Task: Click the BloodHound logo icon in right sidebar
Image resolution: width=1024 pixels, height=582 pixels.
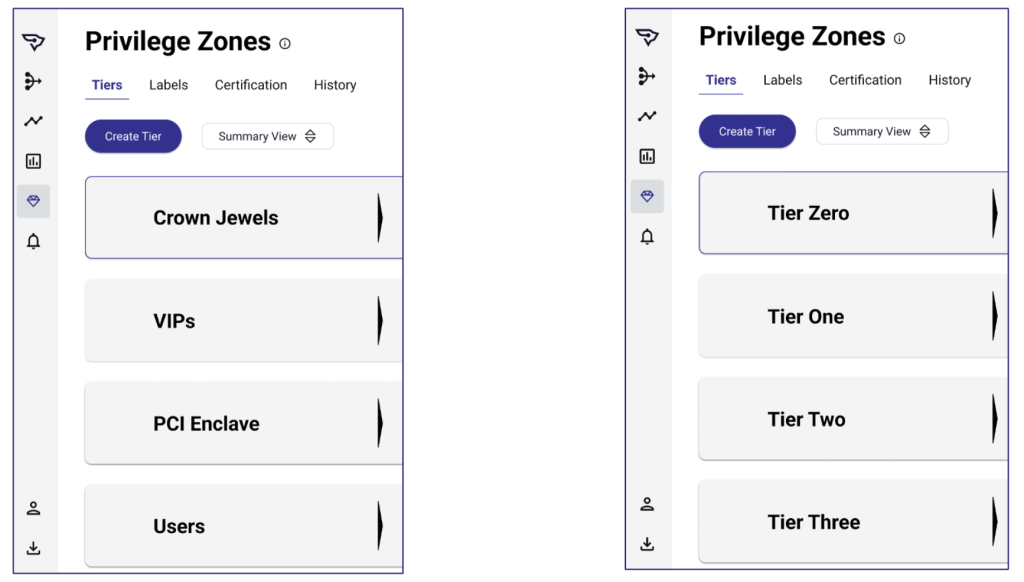Action: coord(647,37)
